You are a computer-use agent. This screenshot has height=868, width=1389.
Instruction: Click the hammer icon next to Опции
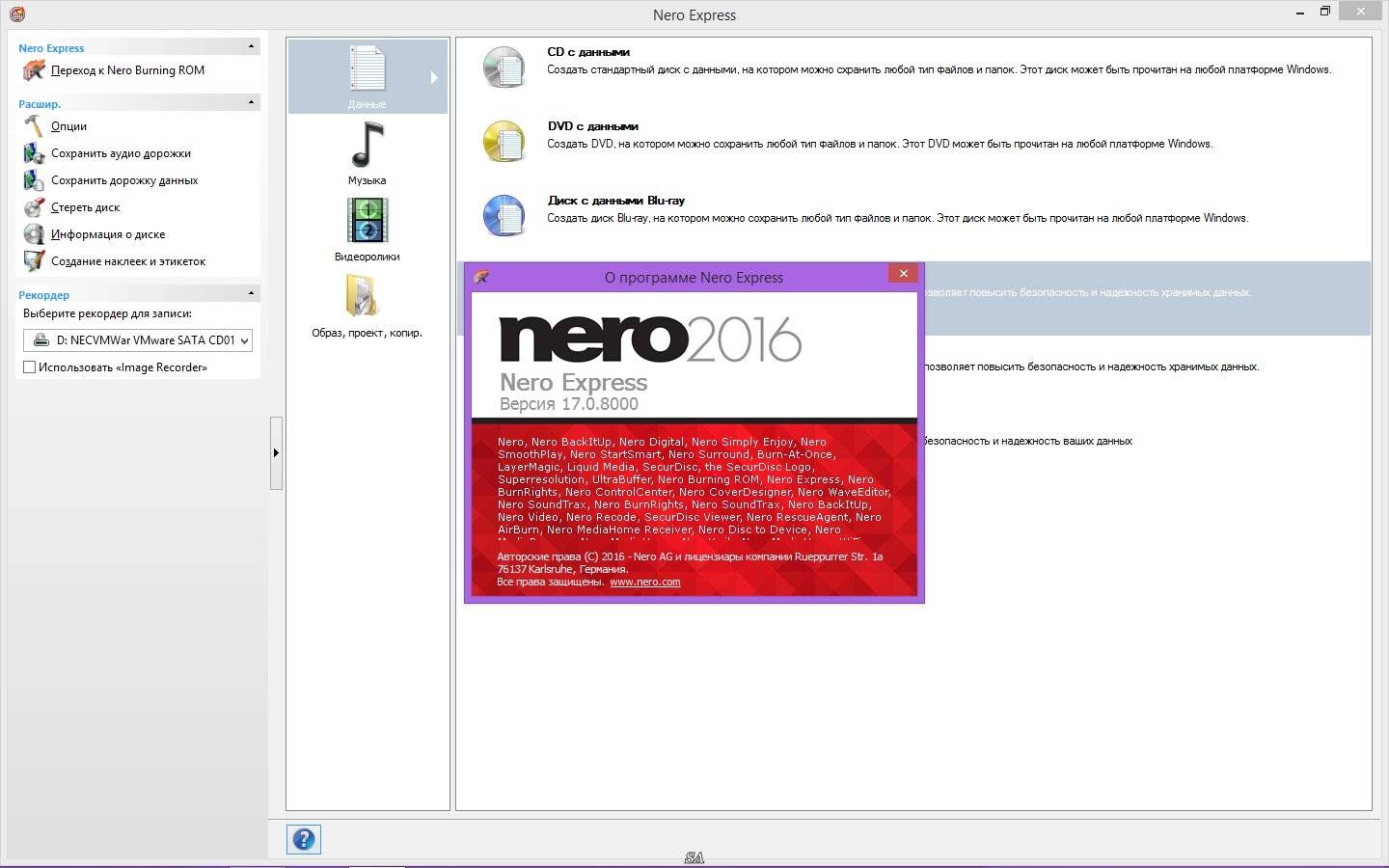click(x=34, y=126)
